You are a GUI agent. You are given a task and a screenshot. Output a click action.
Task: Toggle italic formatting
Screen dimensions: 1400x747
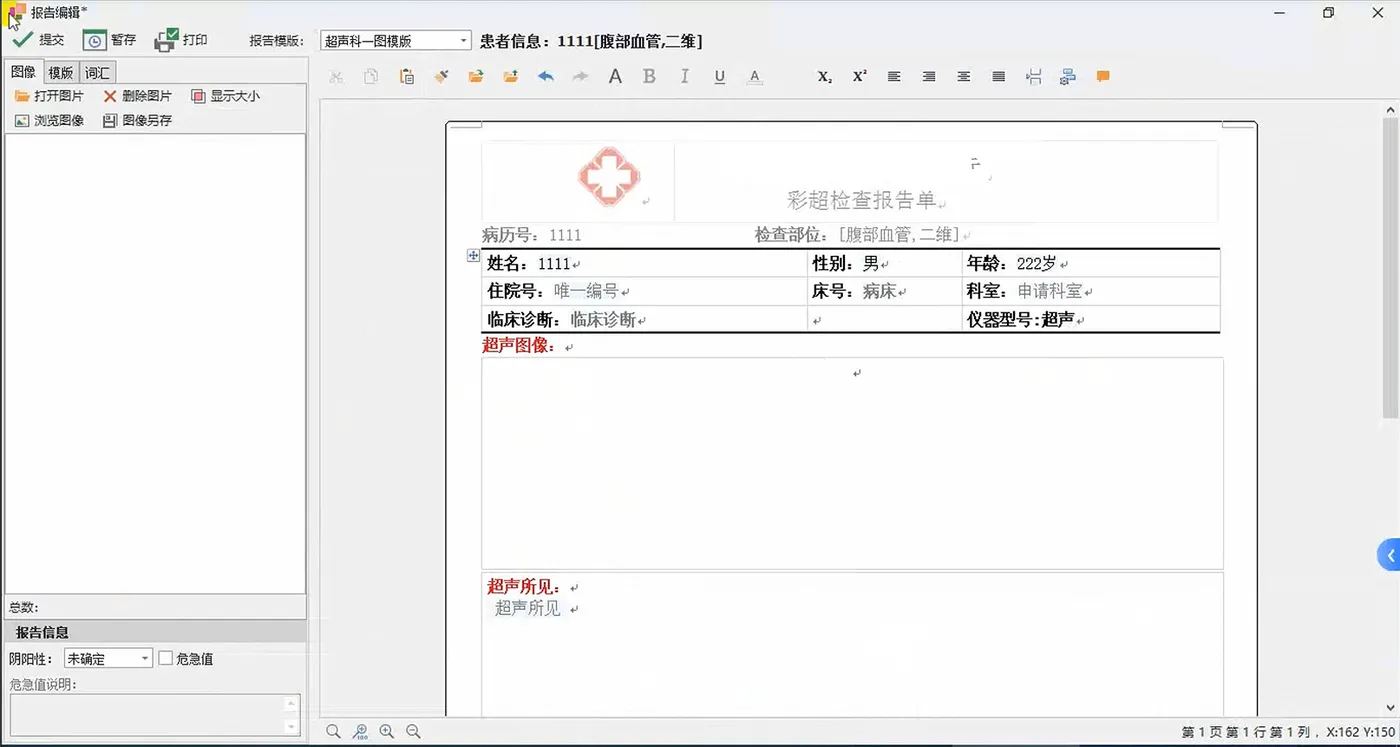685,76
